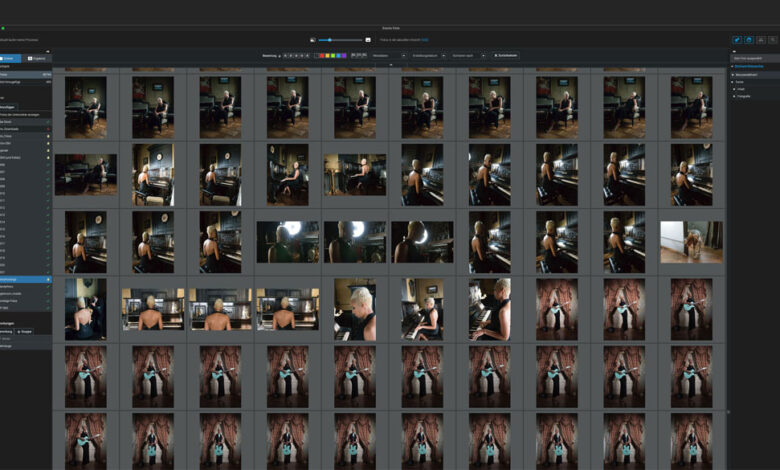780x470 pixels.
Task: Switch to the second left panel tab
Action: pyautogui.click(x=38, y=59)
